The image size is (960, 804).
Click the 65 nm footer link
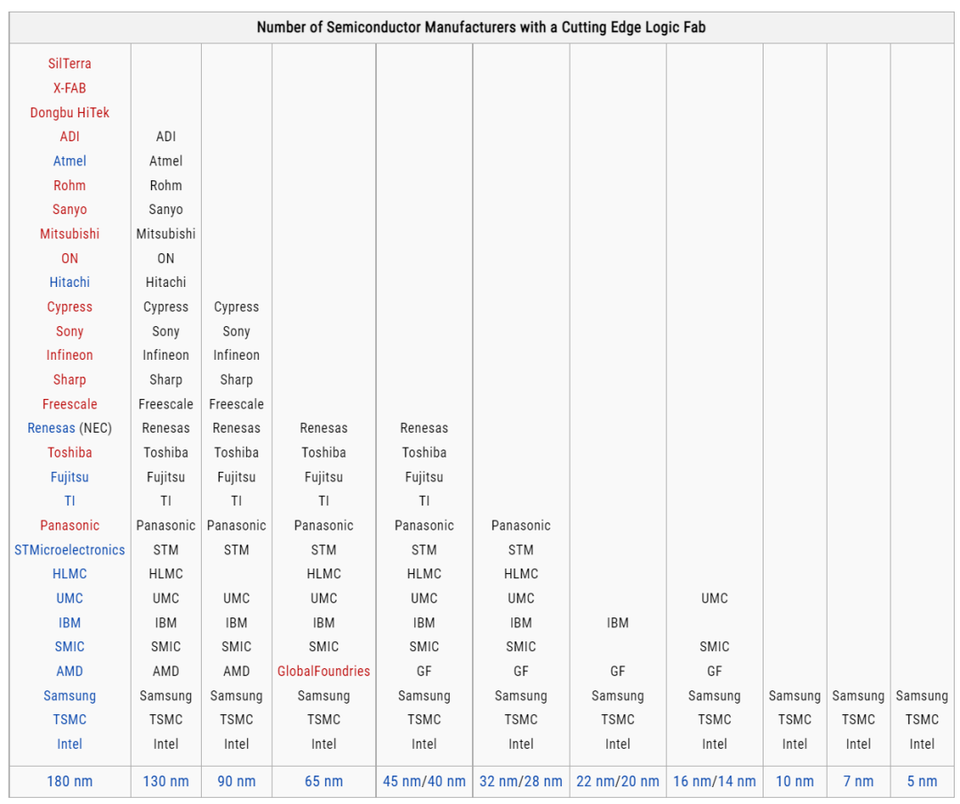[x=324, y=781]
